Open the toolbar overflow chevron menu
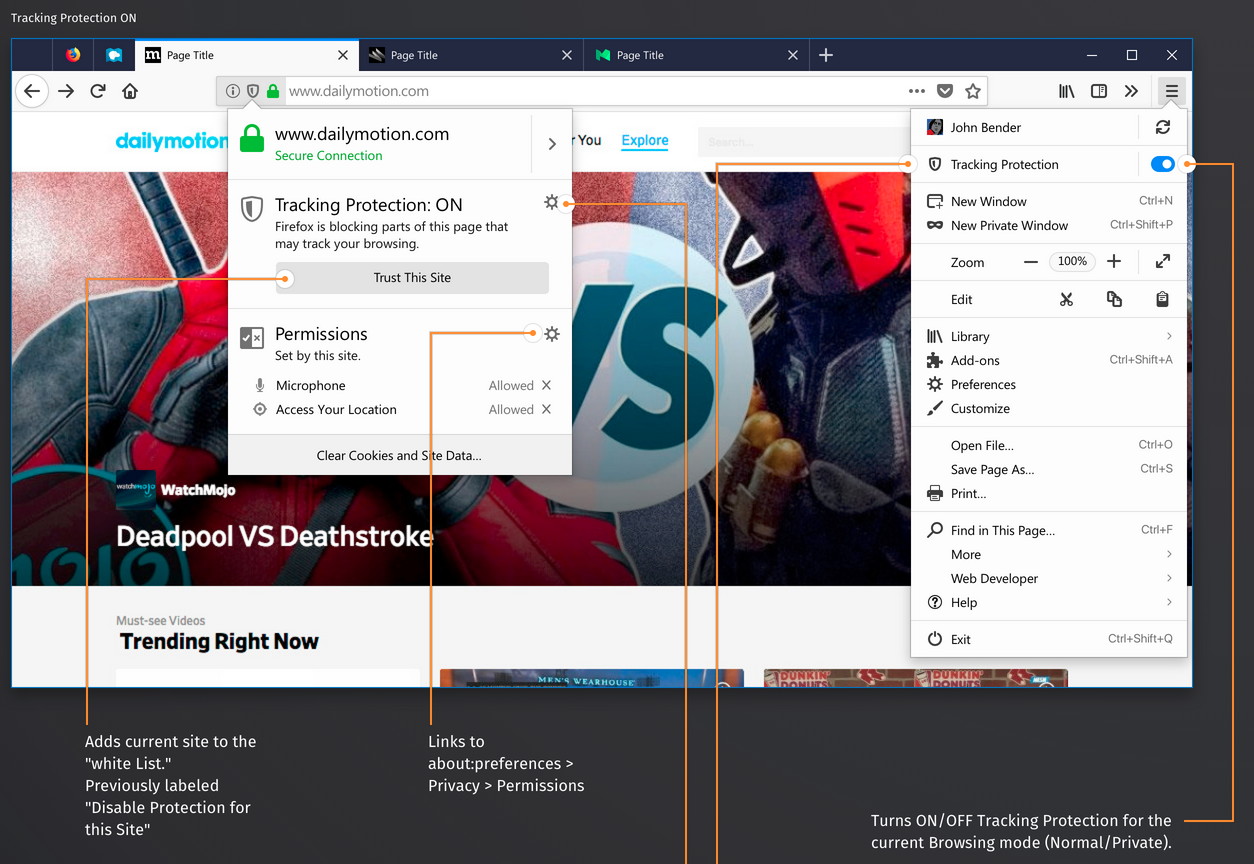Screen dimensions: 1254x864 (1131, 91)
